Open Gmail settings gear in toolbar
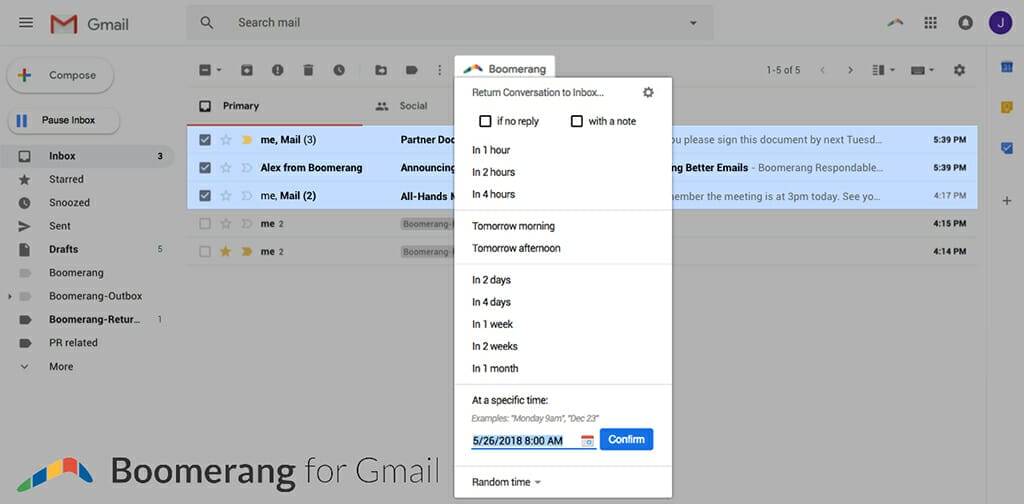This screenshot has height=504, width=1024. click(959, 70)
